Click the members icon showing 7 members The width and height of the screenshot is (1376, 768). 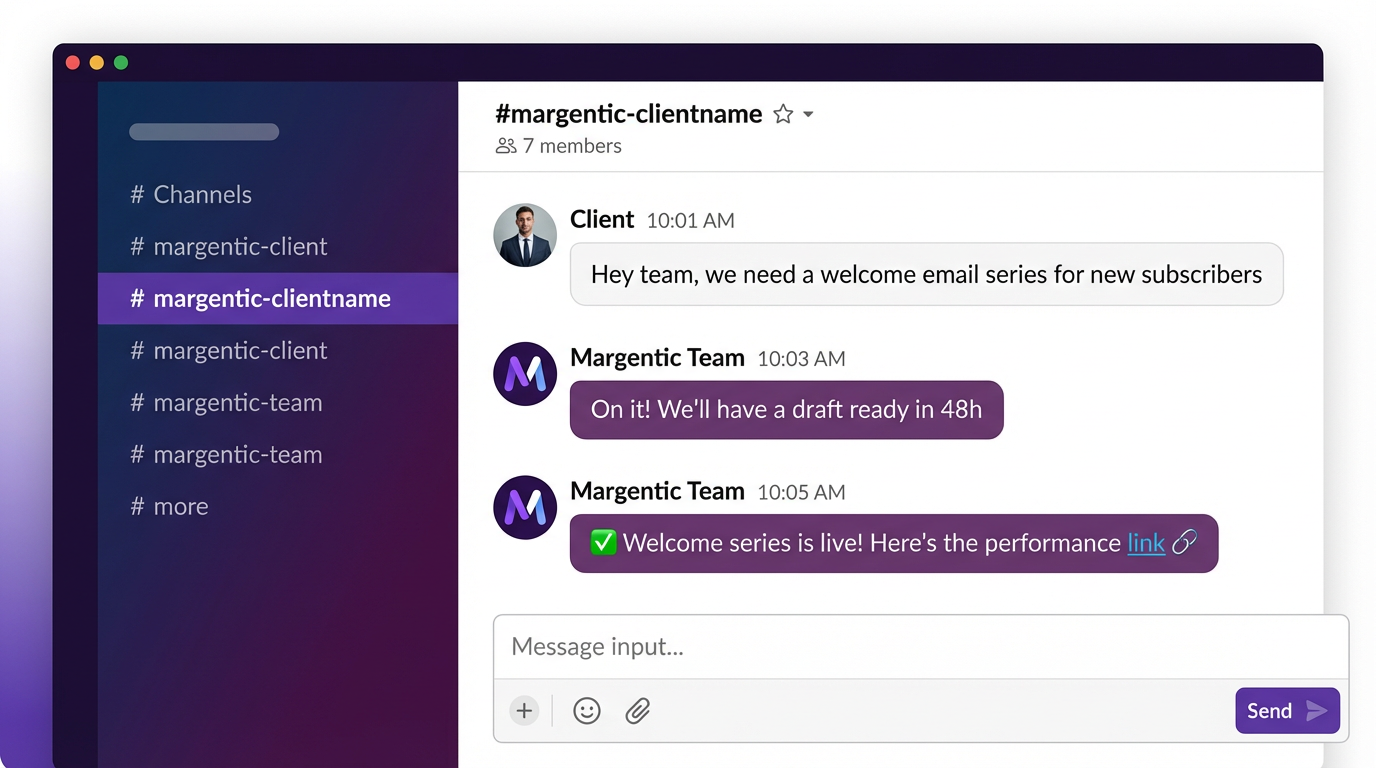[x=504, y=145]
